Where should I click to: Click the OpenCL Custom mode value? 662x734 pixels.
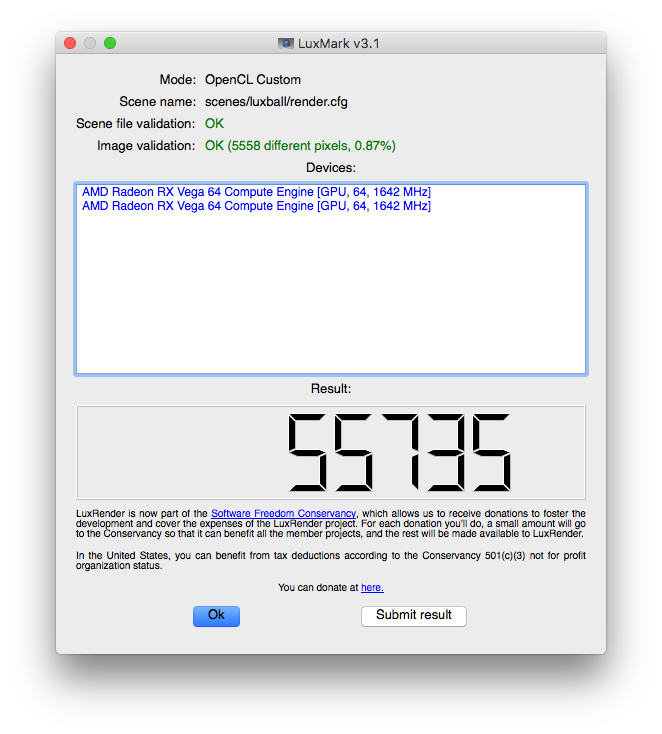click(x=253, y=80)
